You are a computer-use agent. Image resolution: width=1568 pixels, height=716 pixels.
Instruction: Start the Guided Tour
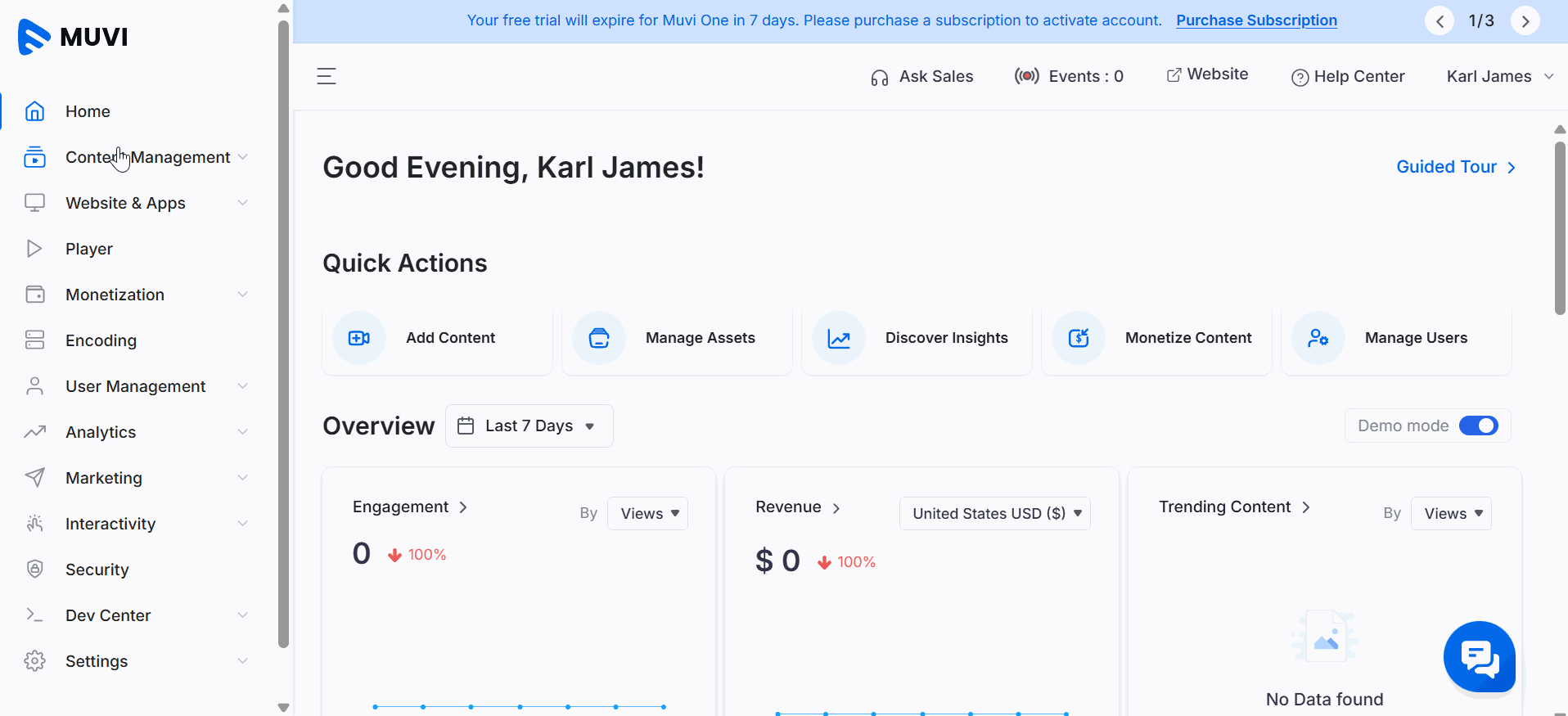click(1456, 167)
